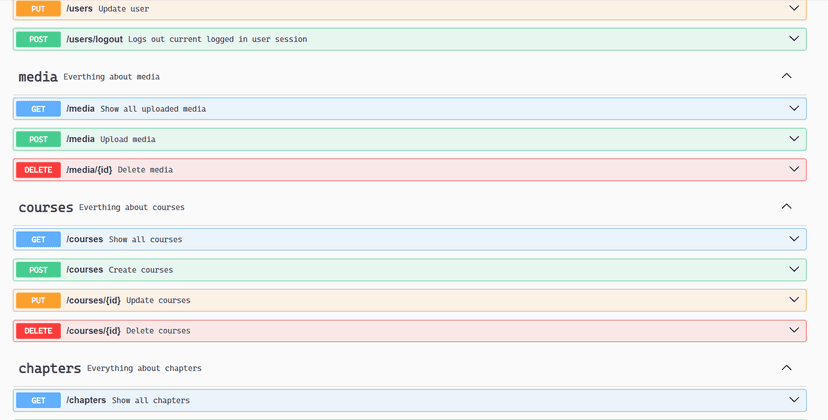Click the DELETE badge for Delete courses
Viewport: 828px width, 420px height.
point(38,331)
